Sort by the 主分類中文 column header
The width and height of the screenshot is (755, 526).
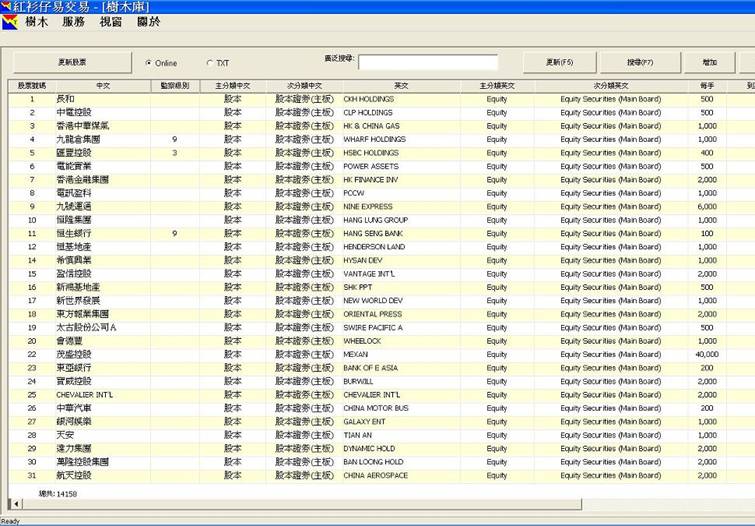point(233,86)
